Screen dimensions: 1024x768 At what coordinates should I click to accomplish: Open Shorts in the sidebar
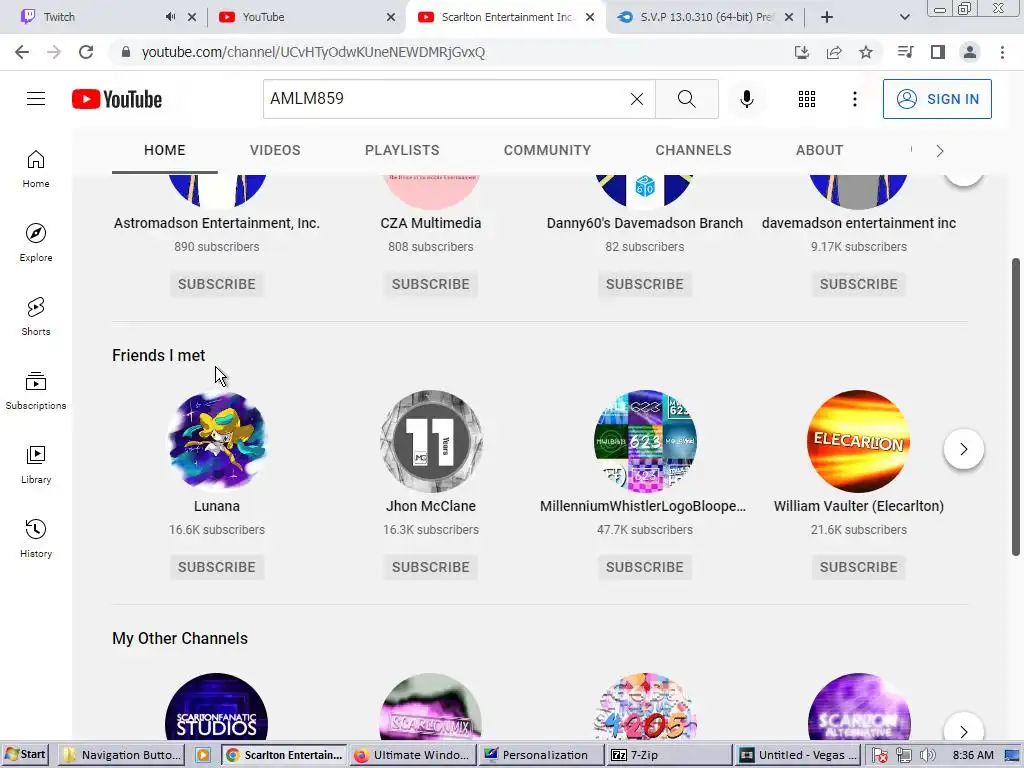point(36,317)
